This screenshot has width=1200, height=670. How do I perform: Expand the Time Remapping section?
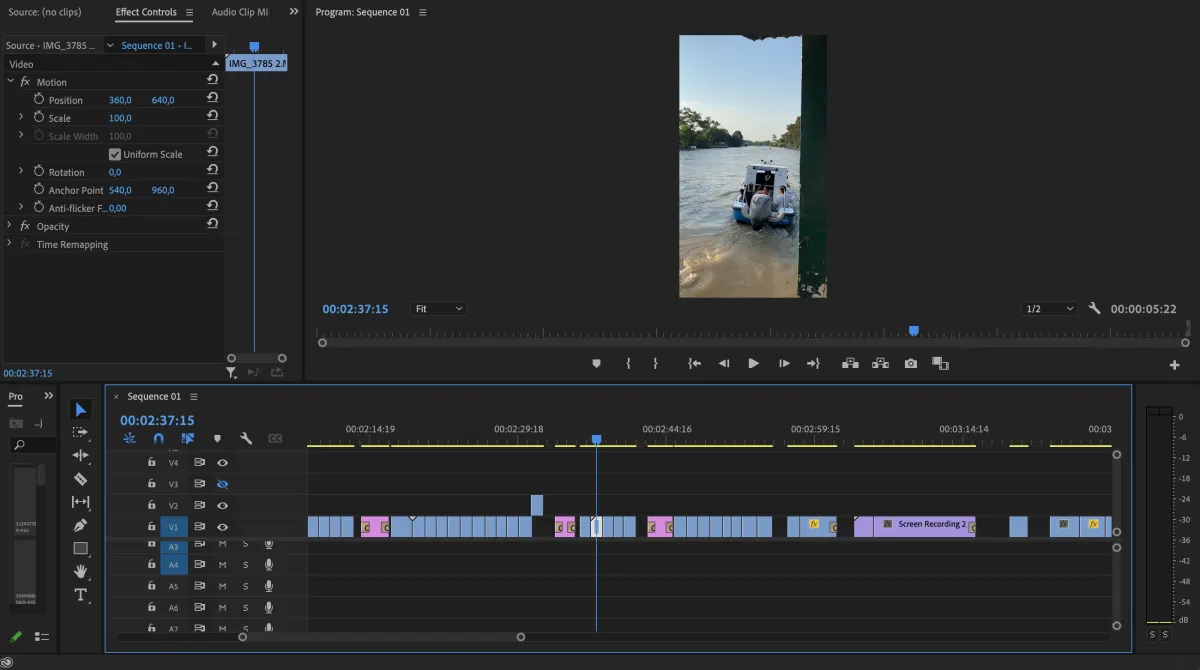pyautogui.click(x=10, y=243)
